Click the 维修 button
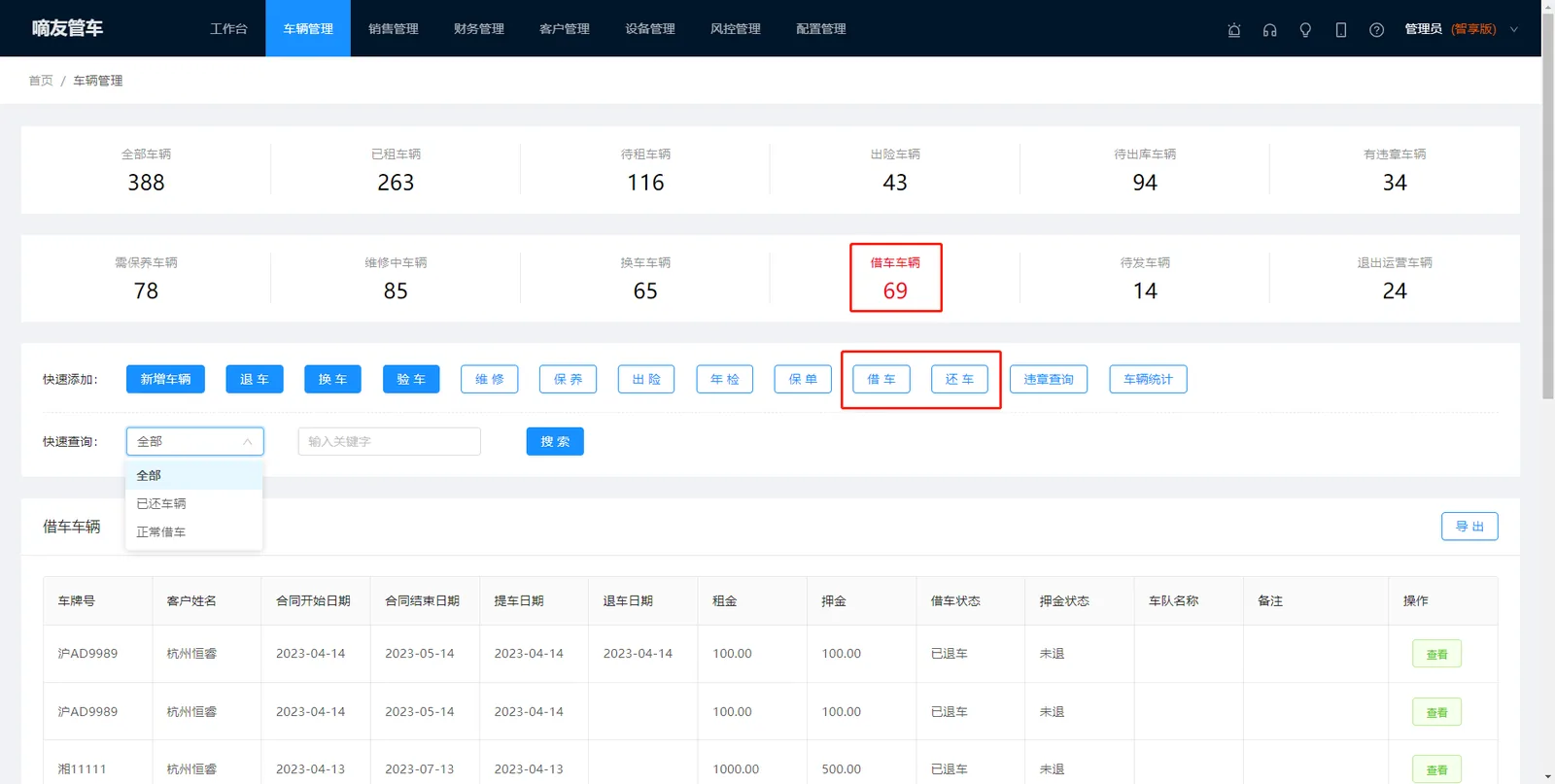This screenshot has height=784, width=1555. pos(490,379)
